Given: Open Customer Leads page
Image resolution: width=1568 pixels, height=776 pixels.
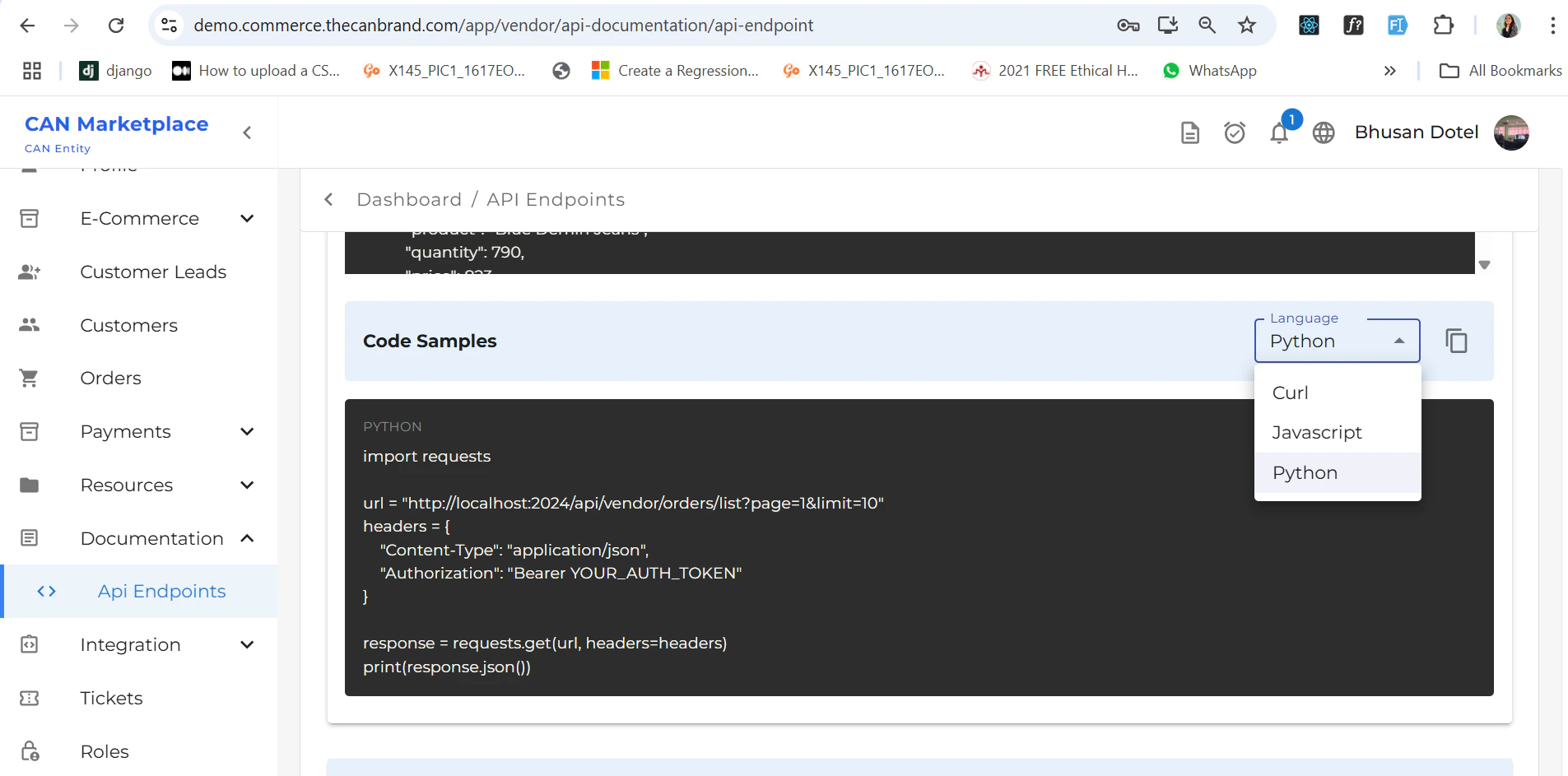Looking at the screenshot, I should pos(139,272).
